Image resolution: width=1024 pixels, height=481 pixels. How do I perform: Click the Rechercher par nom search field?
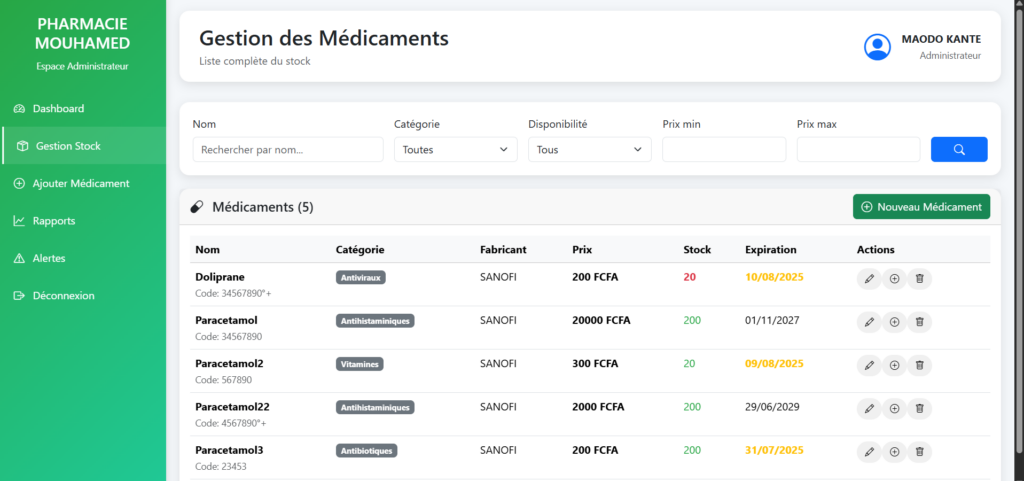(288, 150)
